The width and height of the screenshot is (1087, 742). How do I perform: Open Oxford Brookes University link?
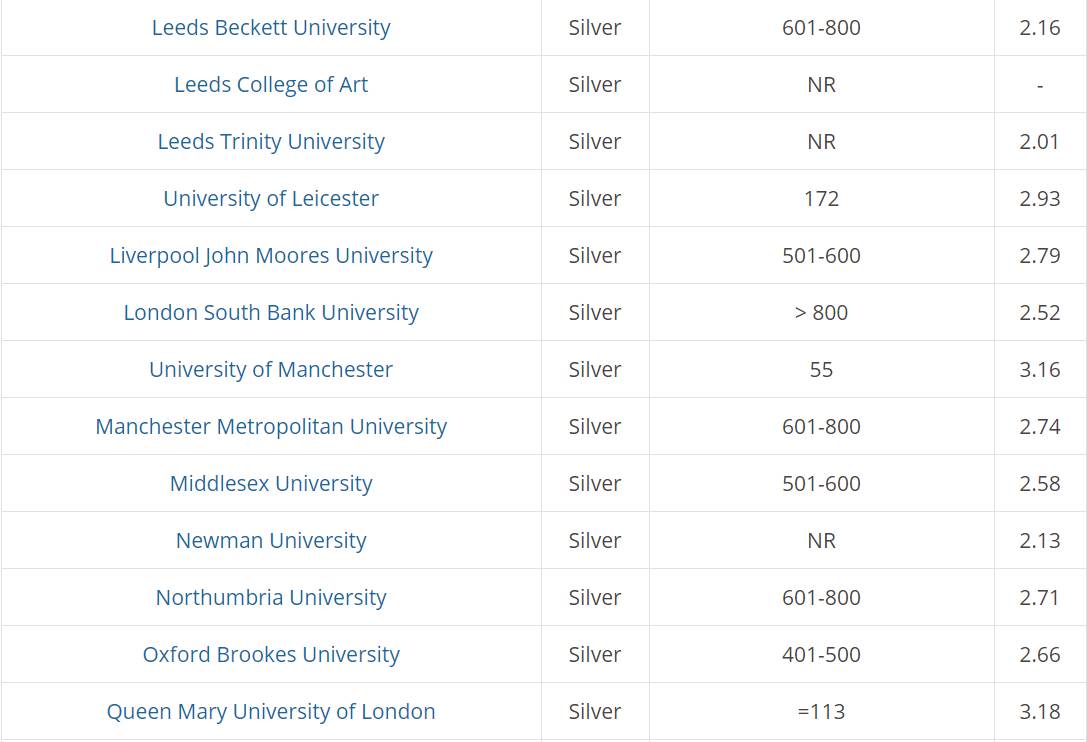271,653
